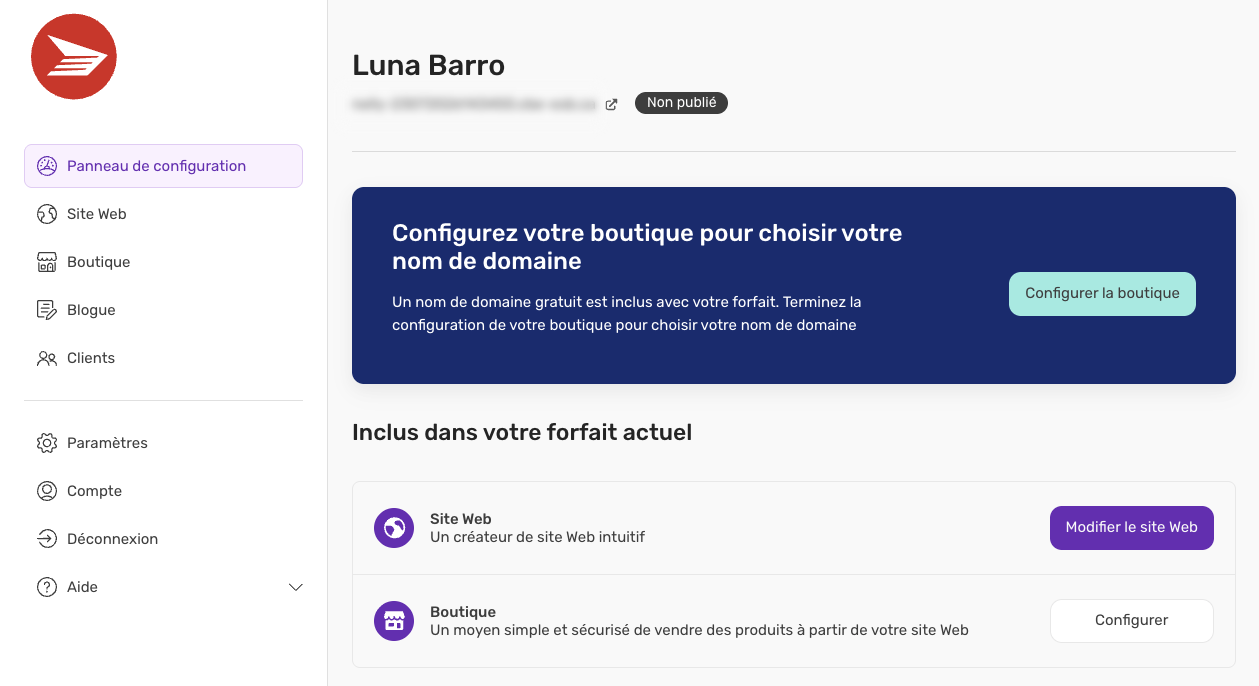Screen dimensions: 1259x686
Task: Click the Configurer la boutique button
Action: (1102, 294)
